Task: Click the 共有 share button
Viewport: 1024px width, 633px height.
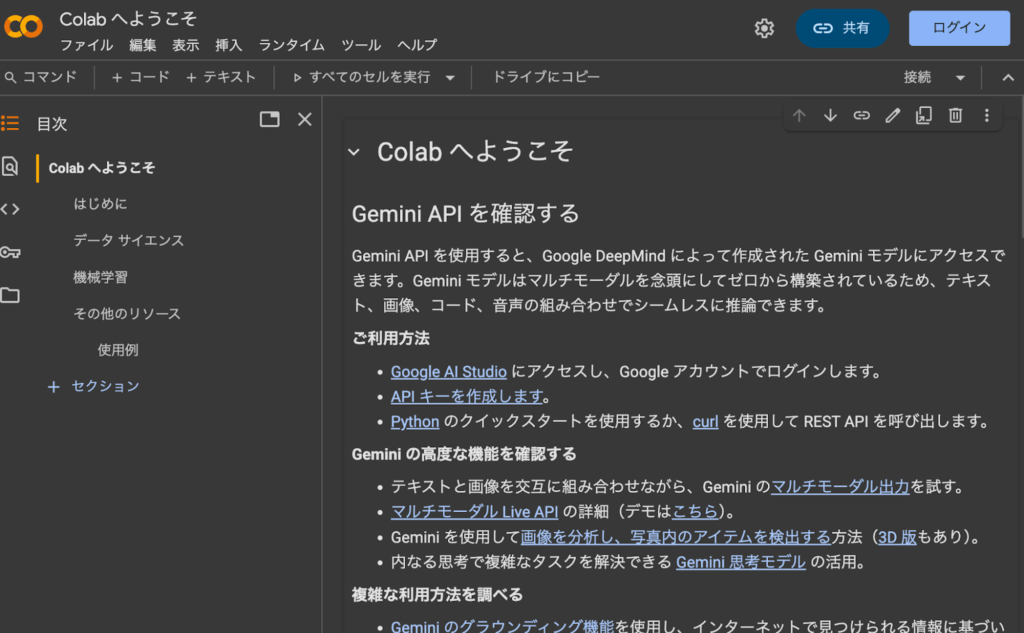Action: [842, 28]
